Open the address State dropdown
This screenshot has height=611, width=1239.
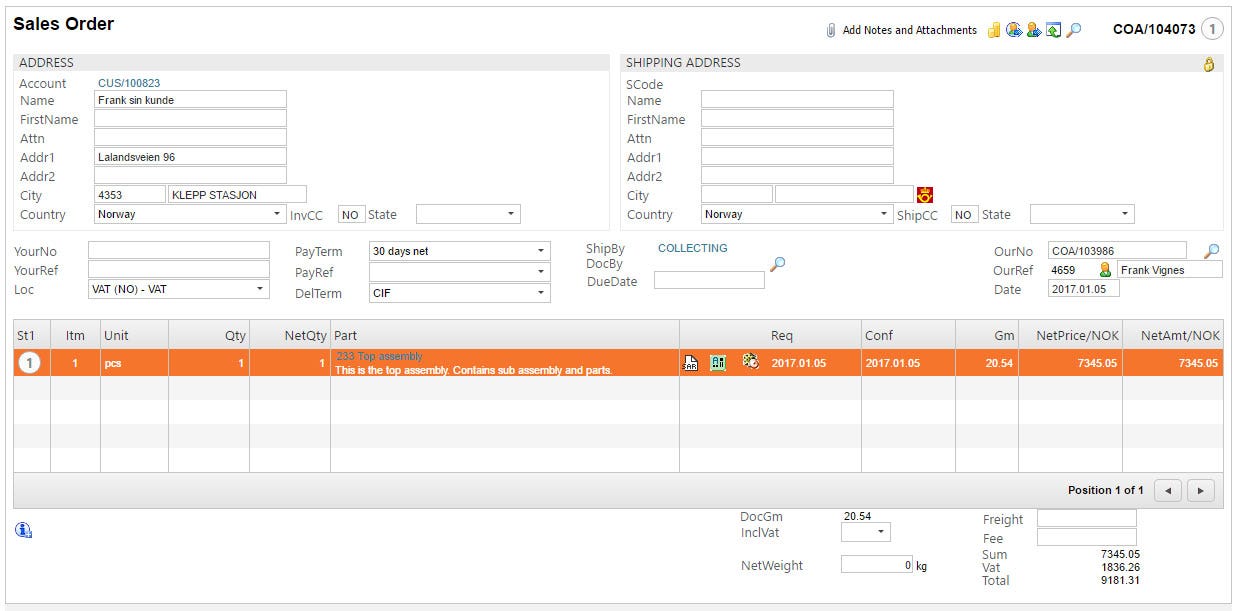(468, 214)
